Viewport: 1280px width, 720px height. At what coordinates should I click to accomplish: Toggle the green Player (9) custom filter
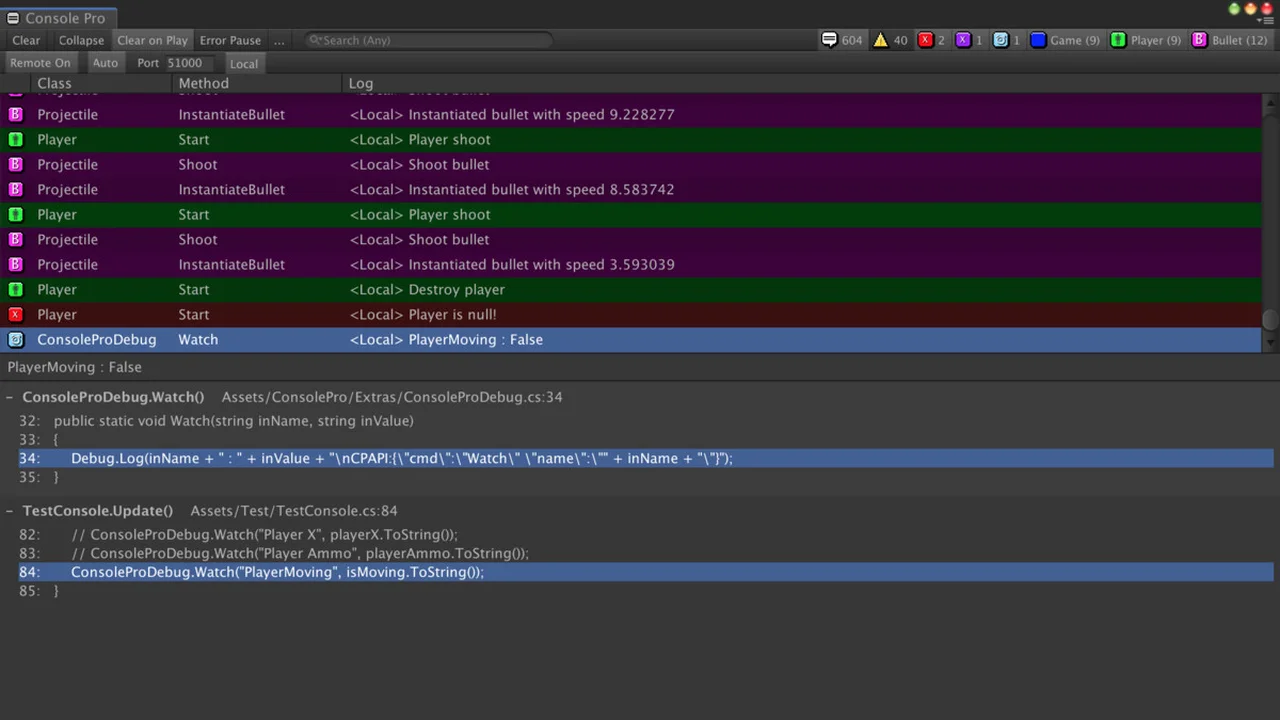tap(1146, 40)
